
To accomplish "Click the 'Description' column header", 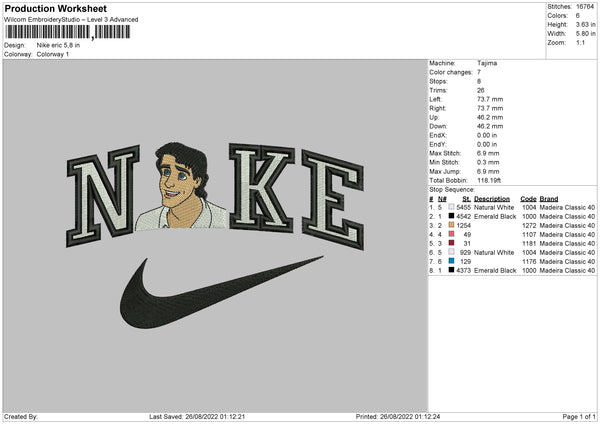I will (492, 199).
